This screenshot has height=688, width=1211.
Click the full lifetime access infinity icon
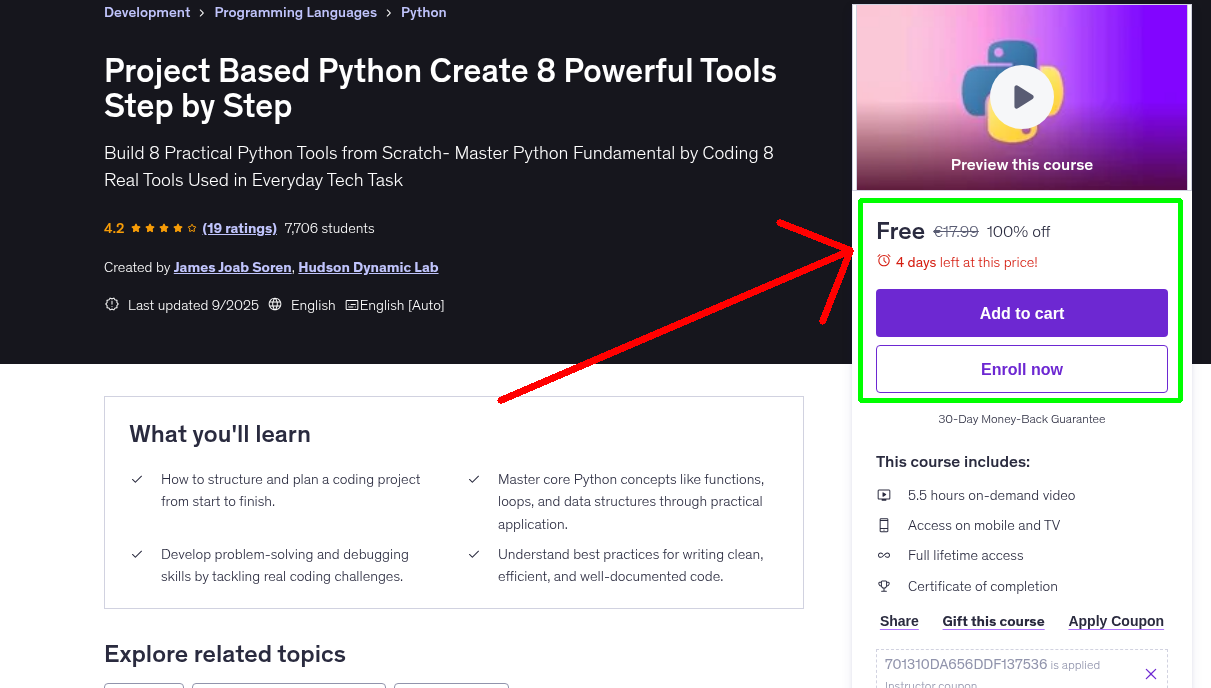[x=884, y=555]
